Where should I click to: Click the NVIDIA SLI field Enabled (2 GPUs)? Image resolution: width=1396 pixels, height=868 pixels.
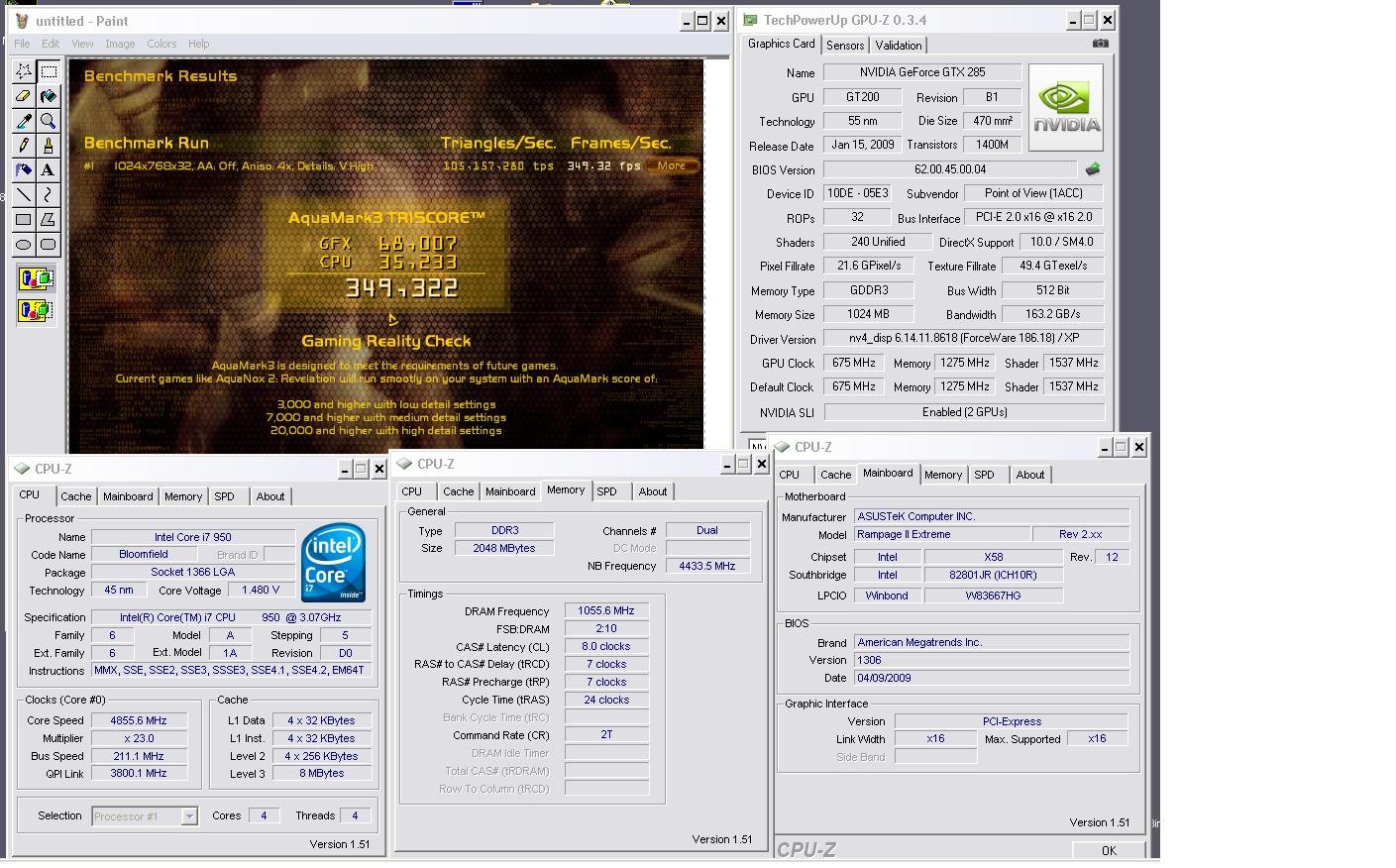[964, 412]
